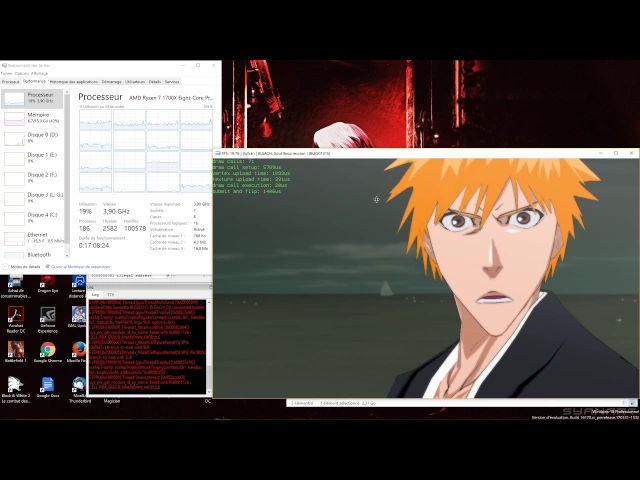The width and height of the screenshot is (640, 480).
Task: Select Disque 4 (C:) in the sidebar
Action: (32, 218)
